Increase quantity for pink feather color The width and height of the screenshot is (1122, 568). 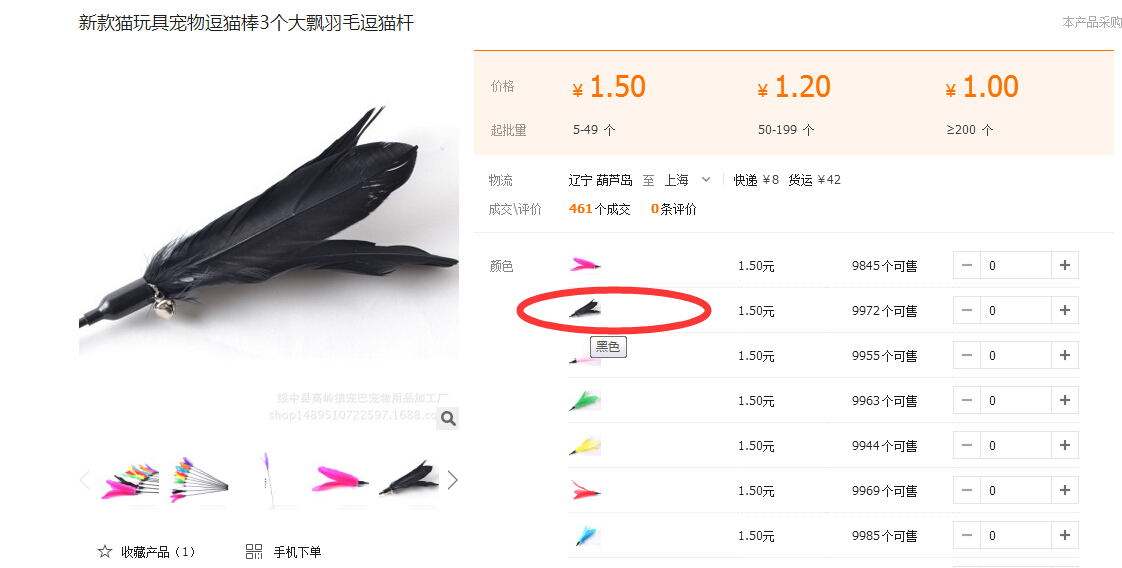pos(1065,265)
